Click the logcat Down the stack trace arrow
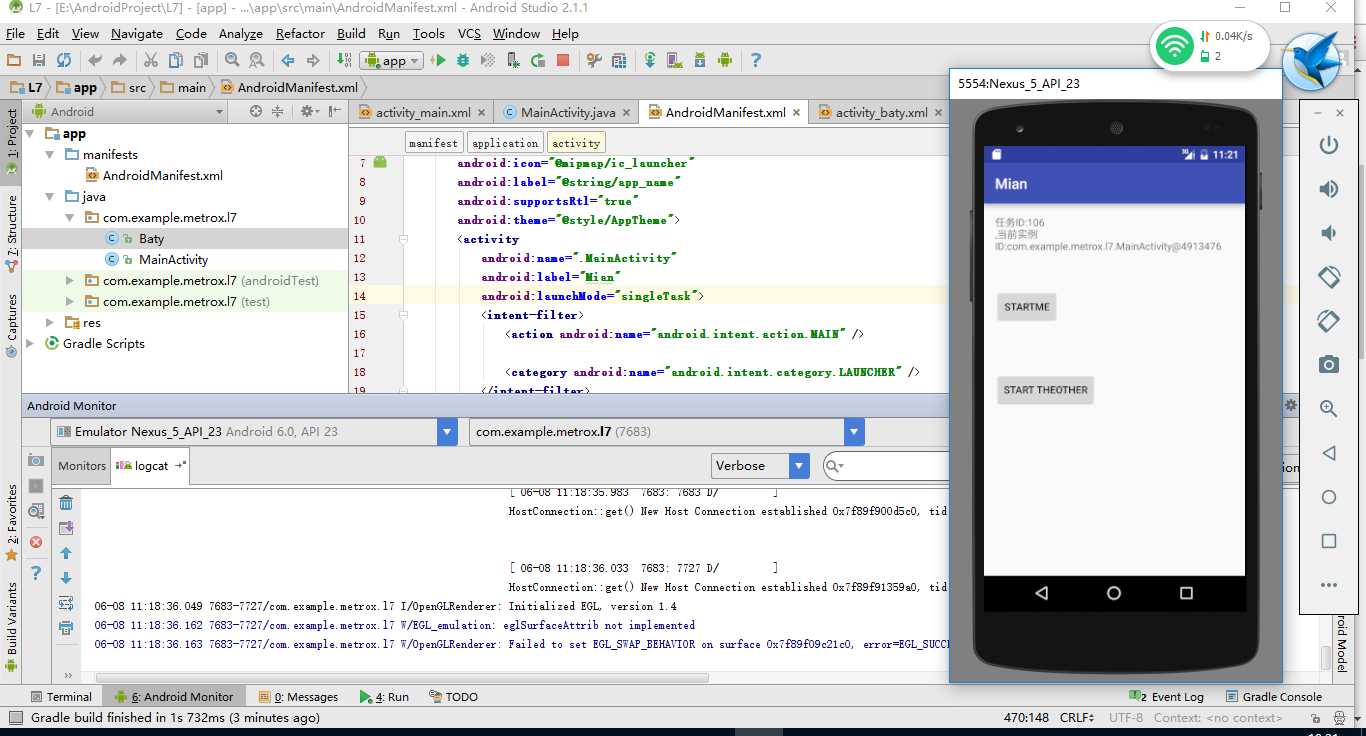 point(66,578)
